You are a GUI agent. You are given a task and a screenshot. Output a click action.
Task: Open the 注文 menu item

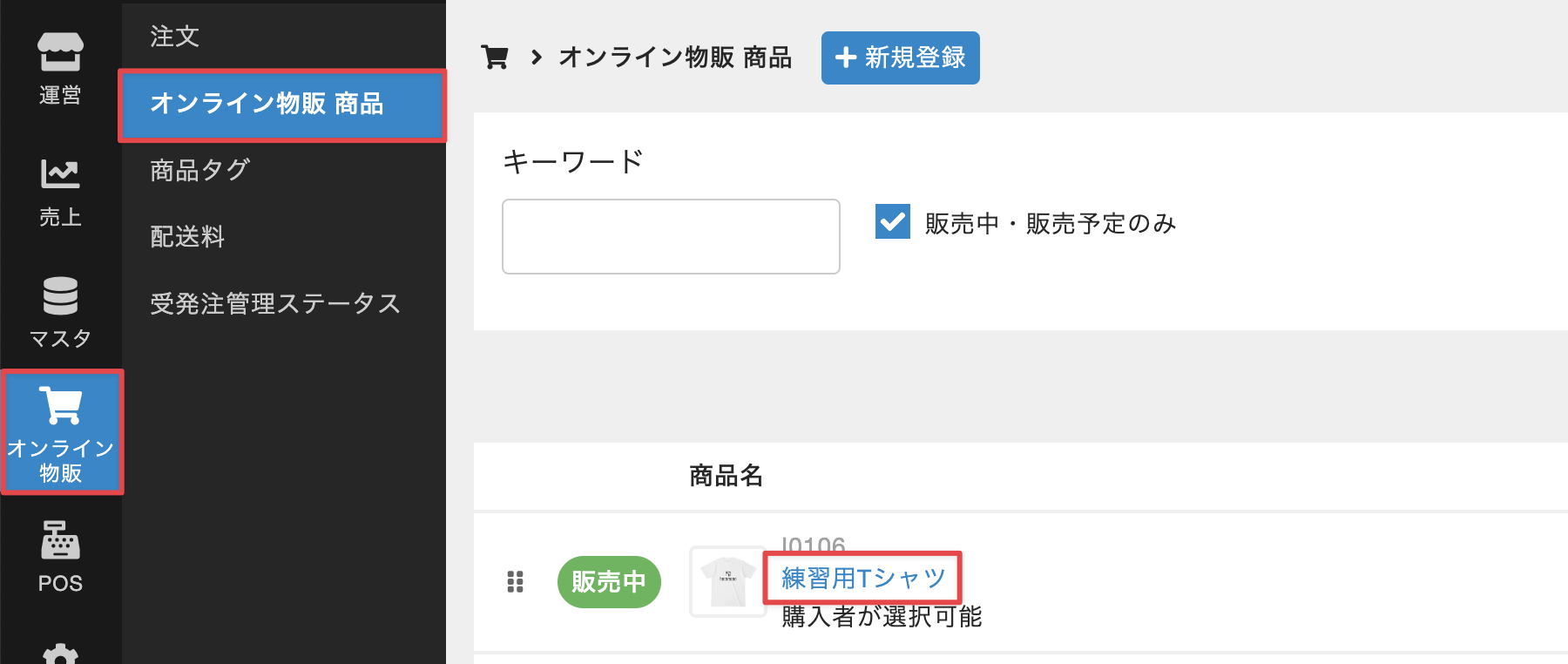tap(175, 37)
